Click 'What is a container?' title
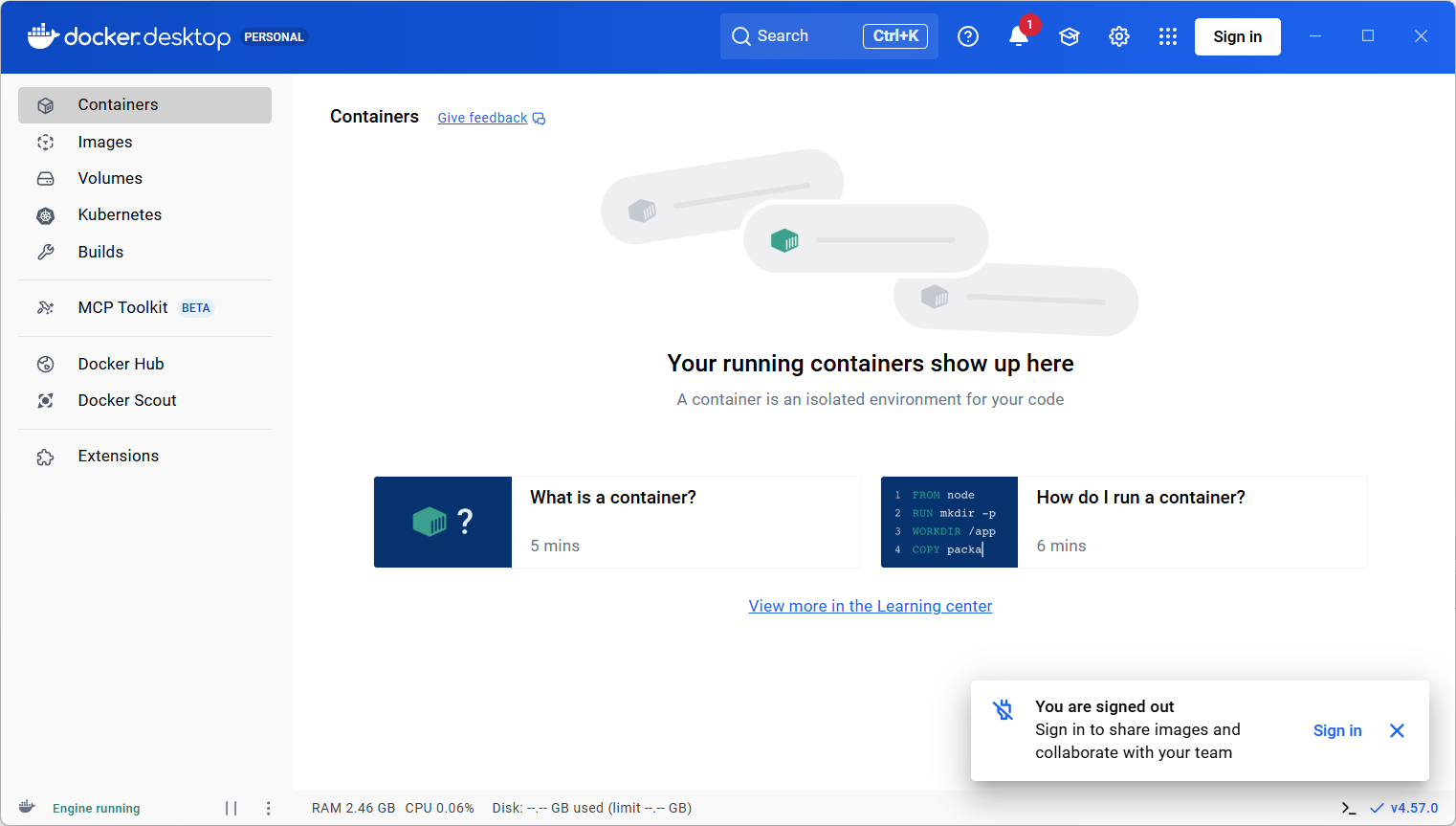 [x=613, y=498]
